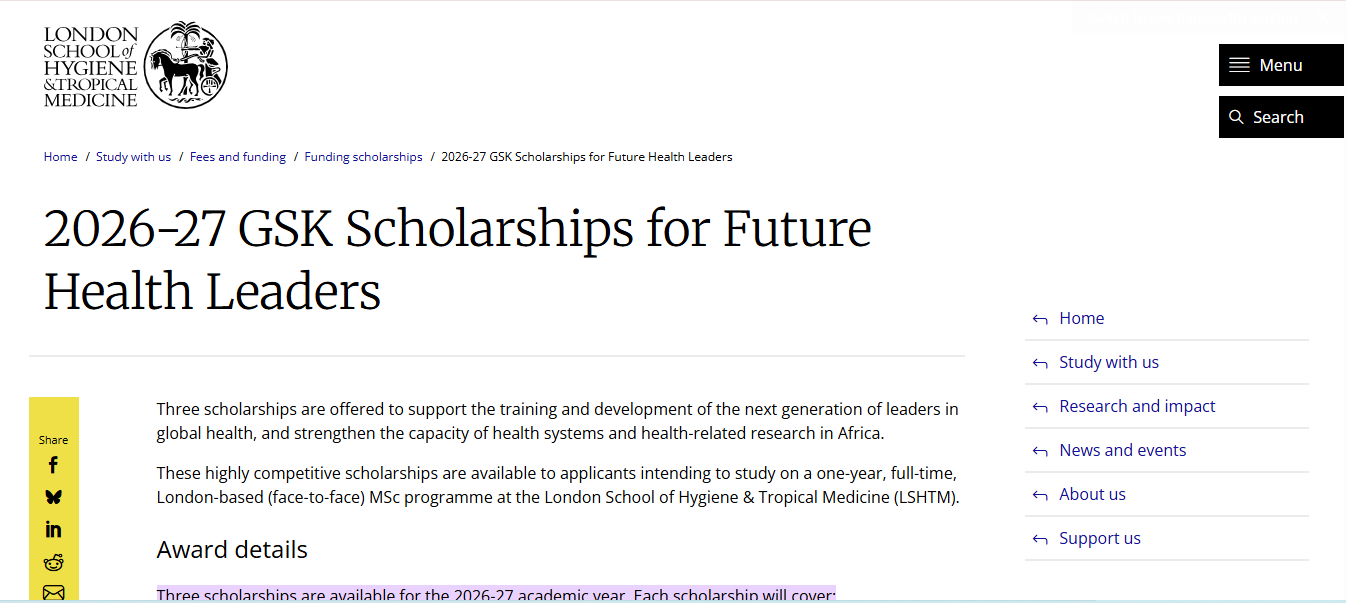Select About us in the sidebar
This screenshot has width=1346, height=603.
coord(1092,494)
